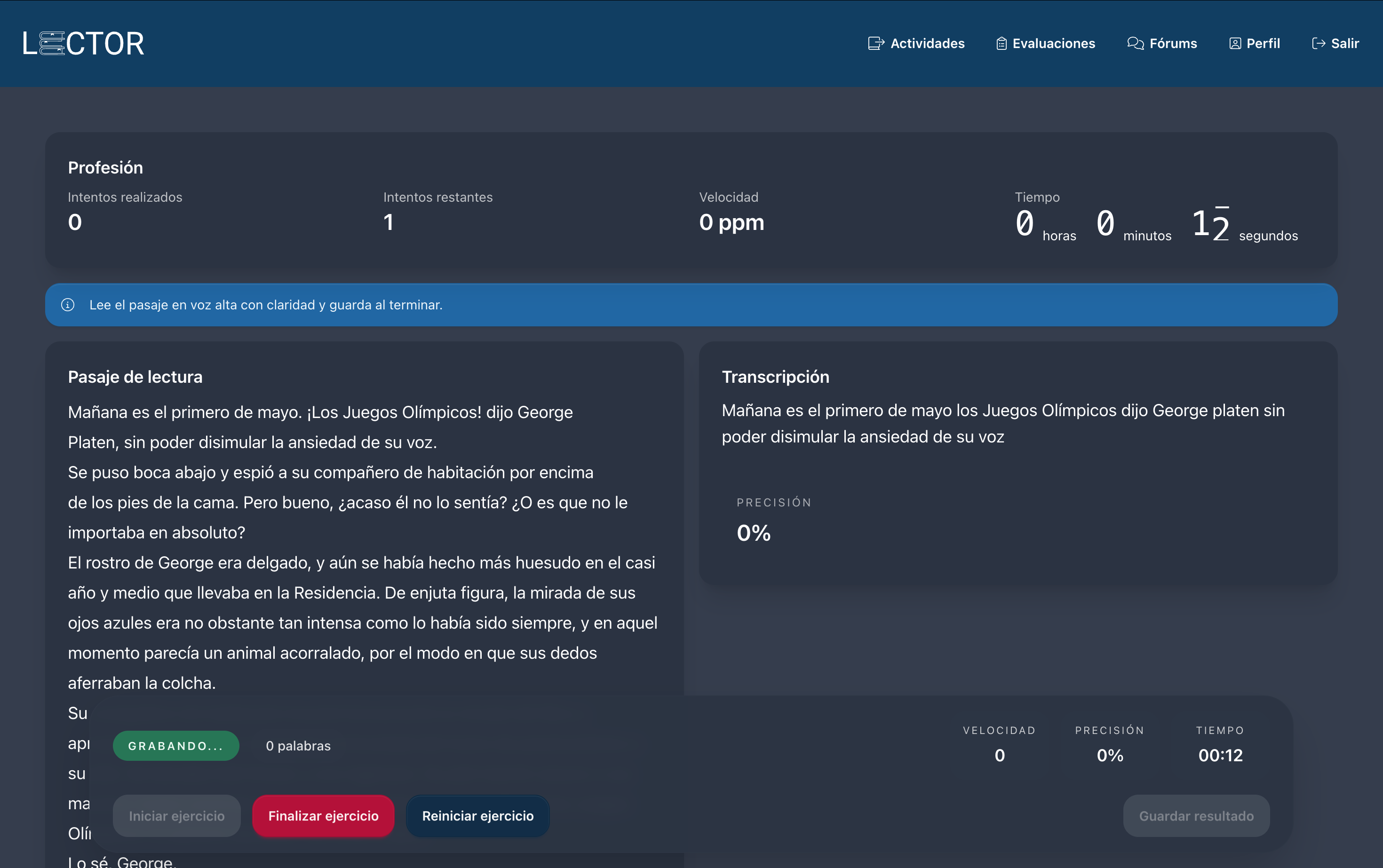This screenshot has width=1383, height=868.
Task: Click the info icon in blue banner
Action: [x=68, y=305]
